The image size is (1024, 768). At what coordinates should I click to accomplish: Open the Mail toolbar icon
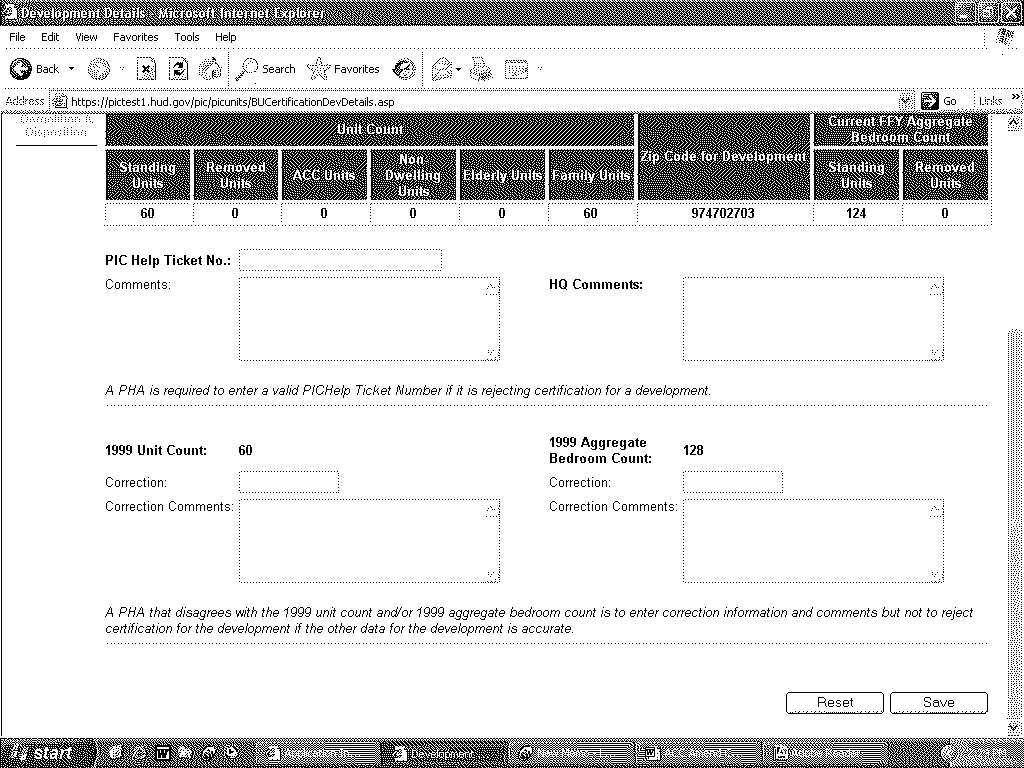pyautogui.click(x=441, y=69)
